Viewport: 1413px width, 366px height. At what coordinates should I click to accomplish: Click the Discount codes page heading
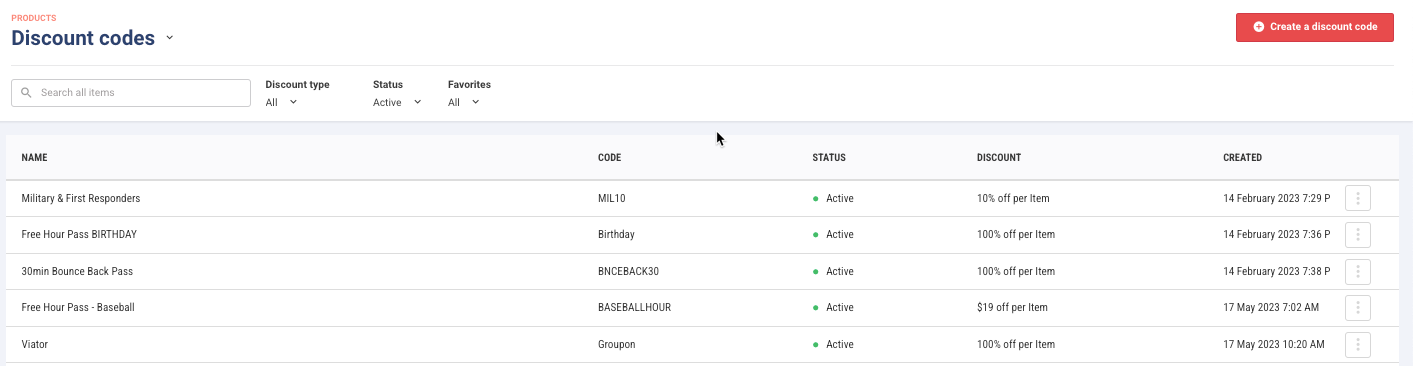[83, 38]
